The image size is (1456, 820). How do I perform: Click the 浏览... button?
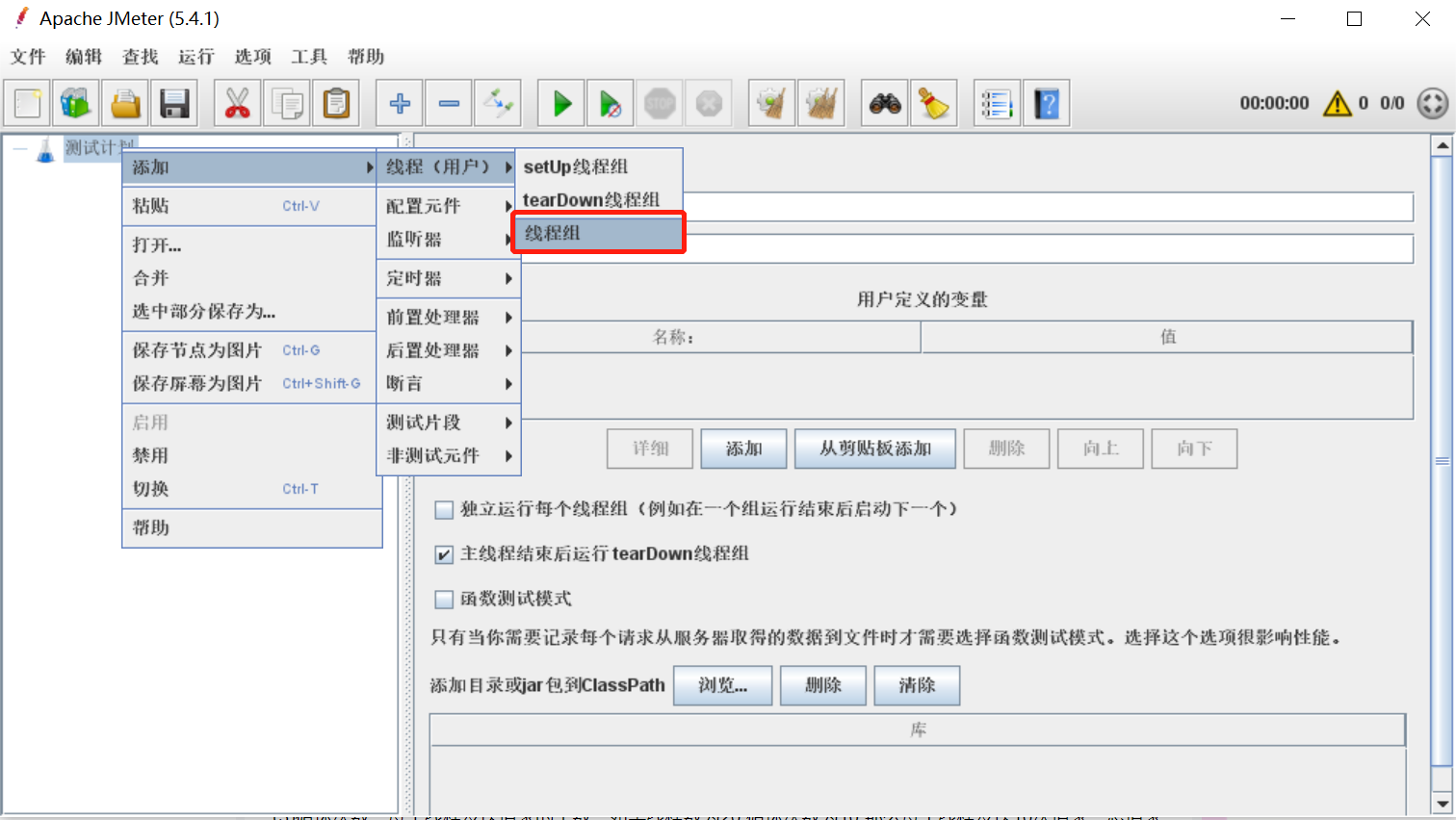723,685
